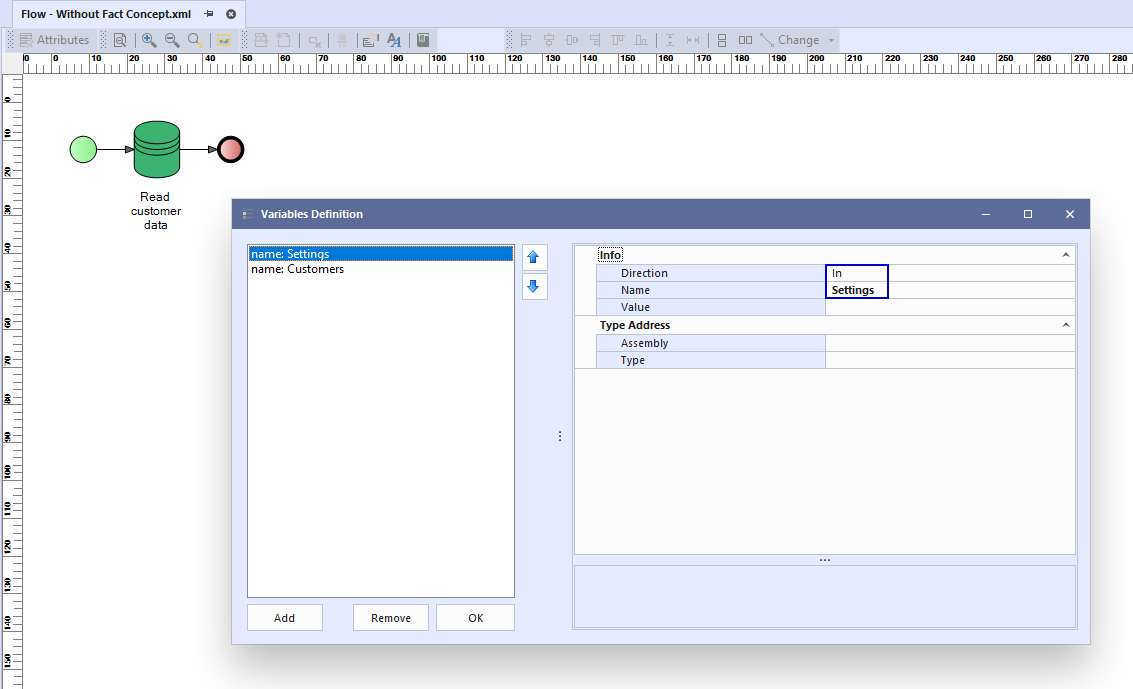Click the font style 'A' icon
1133x689 pixels.
pyautogui.click(x=394, y=40)
